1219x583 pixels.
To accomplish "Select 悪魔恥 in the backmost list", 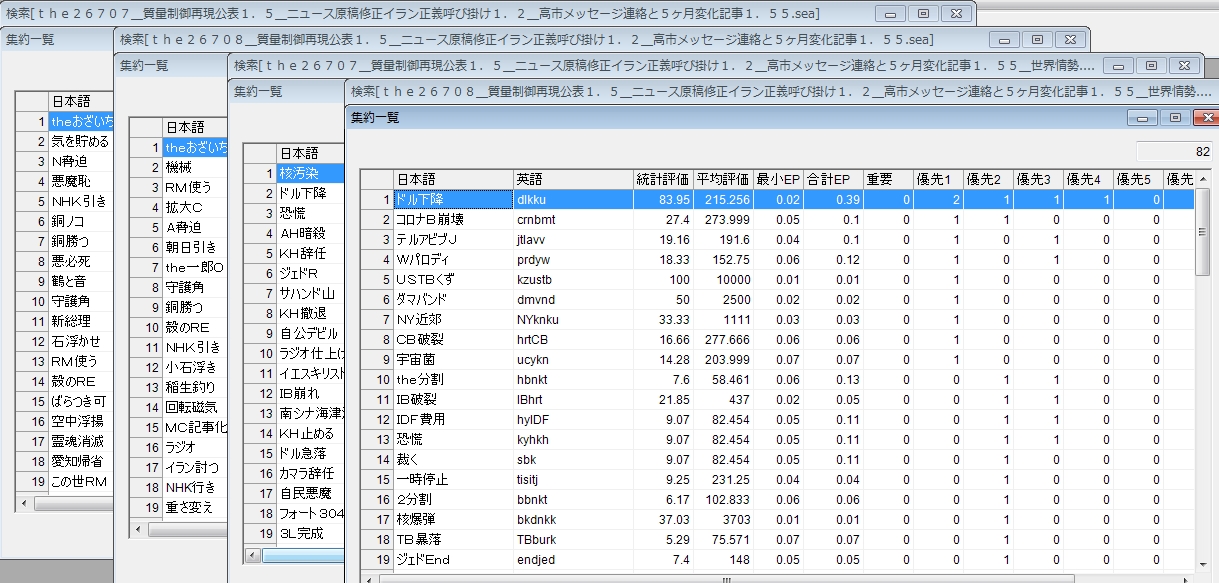I will pos(81,181).
